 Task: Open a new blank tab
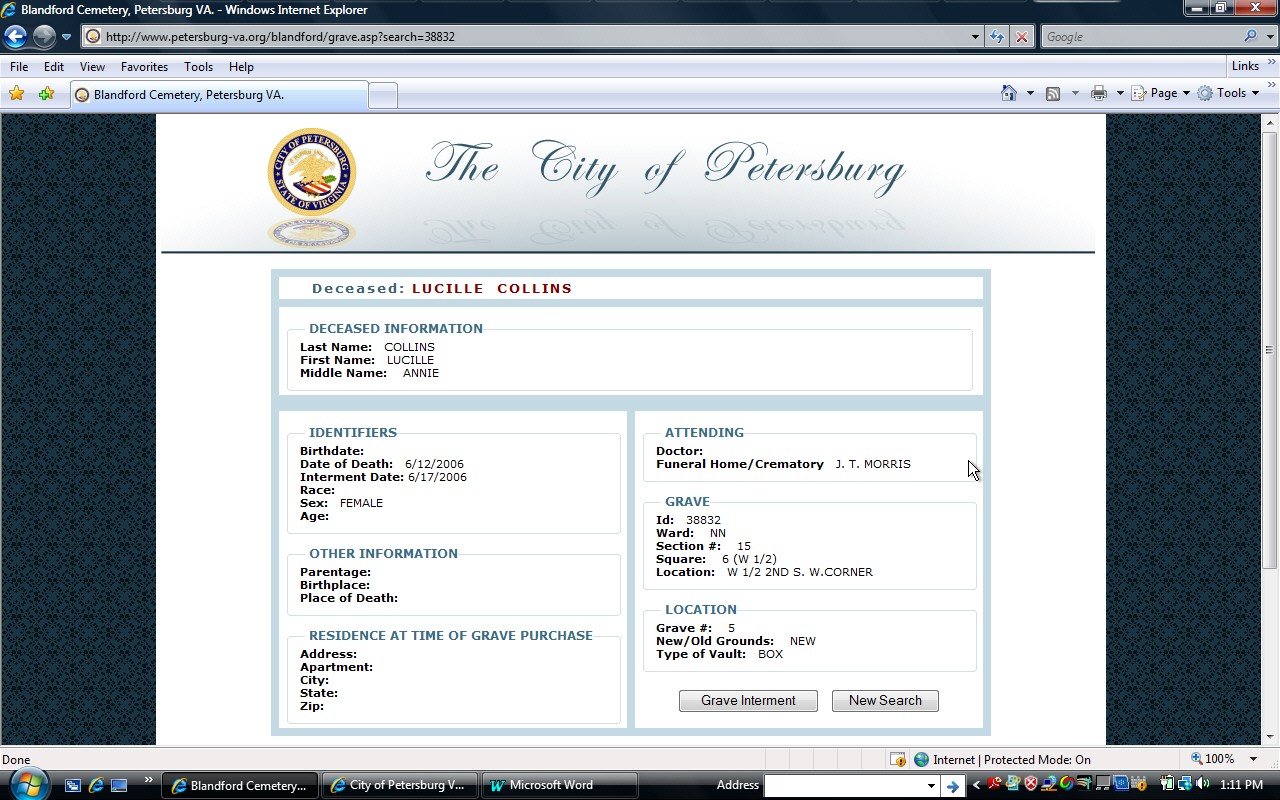383,96
